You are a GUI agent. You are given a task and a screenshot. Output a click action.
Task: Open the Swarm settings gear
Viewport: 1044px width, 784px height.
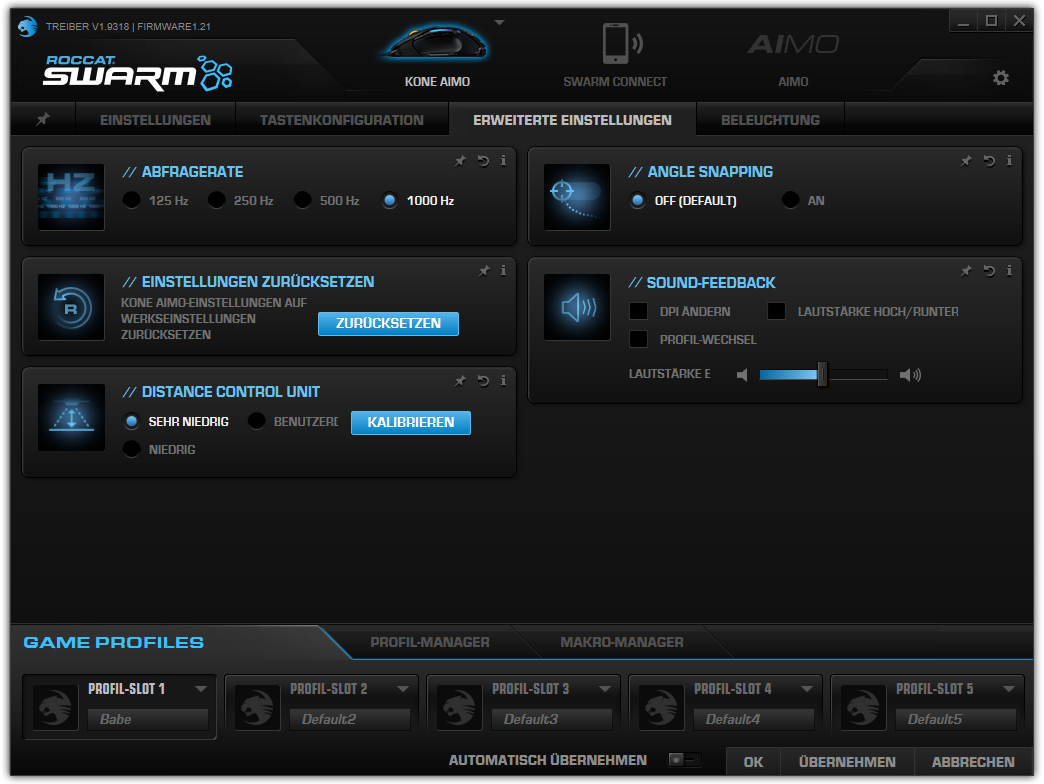click(1001, 77)
